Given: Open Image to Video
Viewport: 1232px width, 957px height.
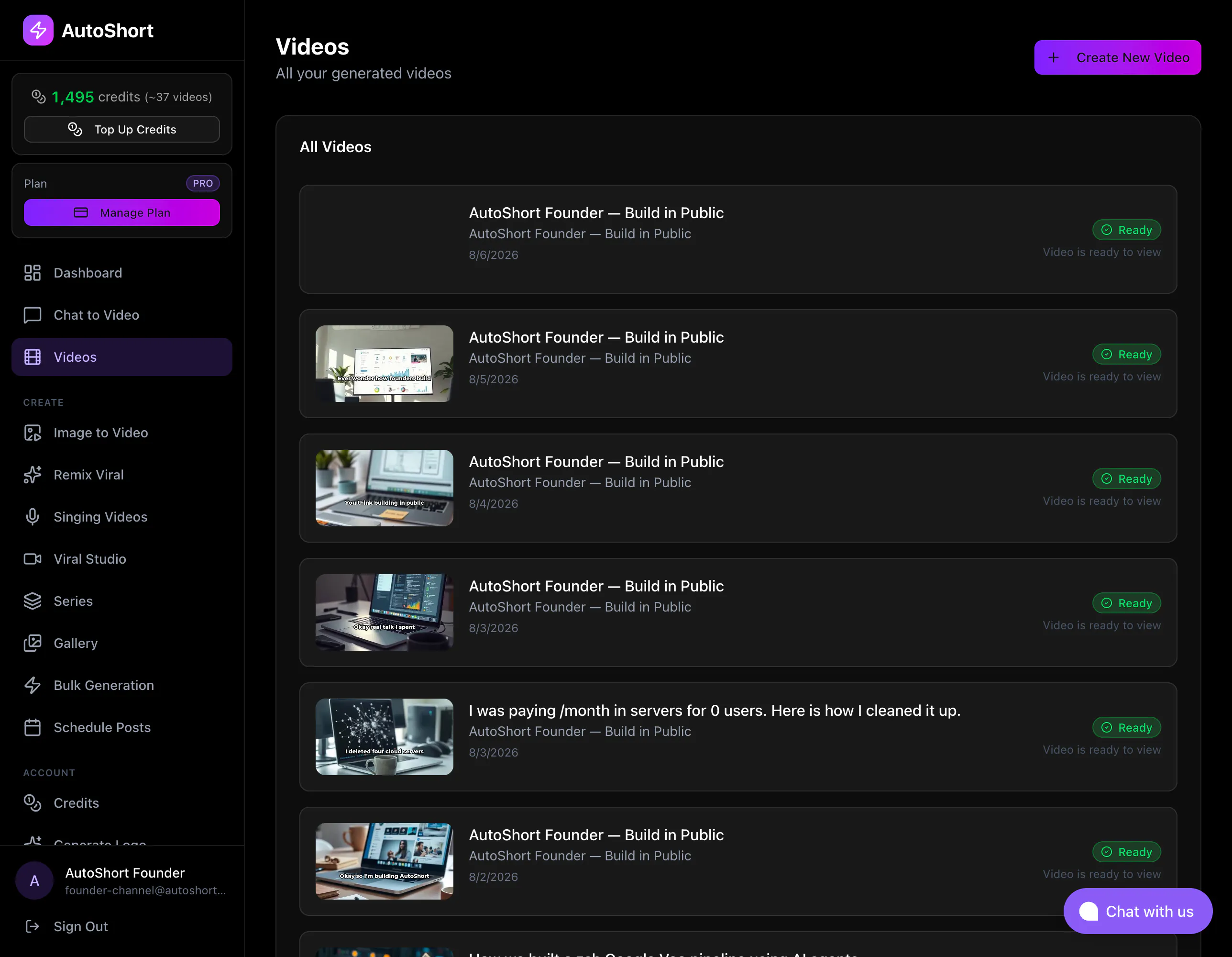Looking at the screenshot, I should (x=122, y=433).
